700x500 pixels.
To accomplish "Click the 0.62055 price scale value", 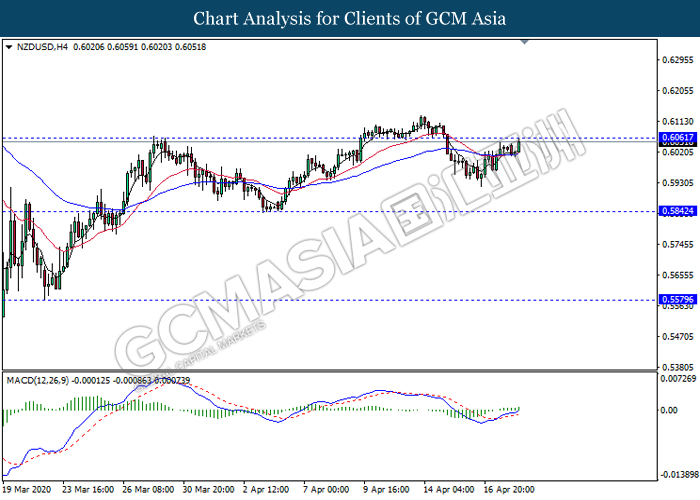I will pos(678,91).
